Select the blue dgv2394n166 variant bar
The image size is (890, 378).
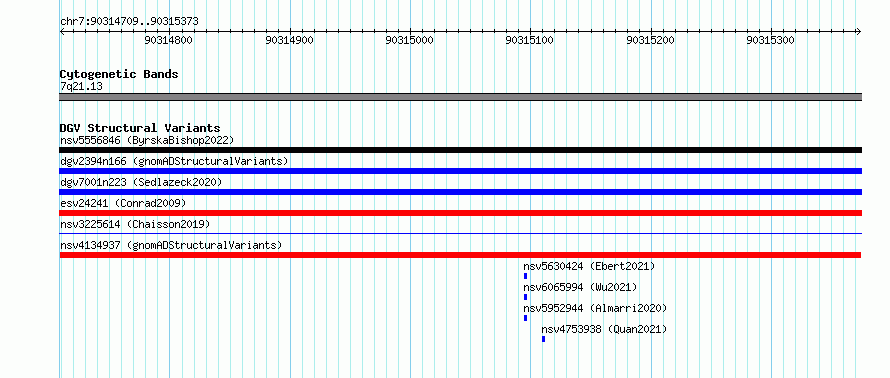tap(460, 171)
